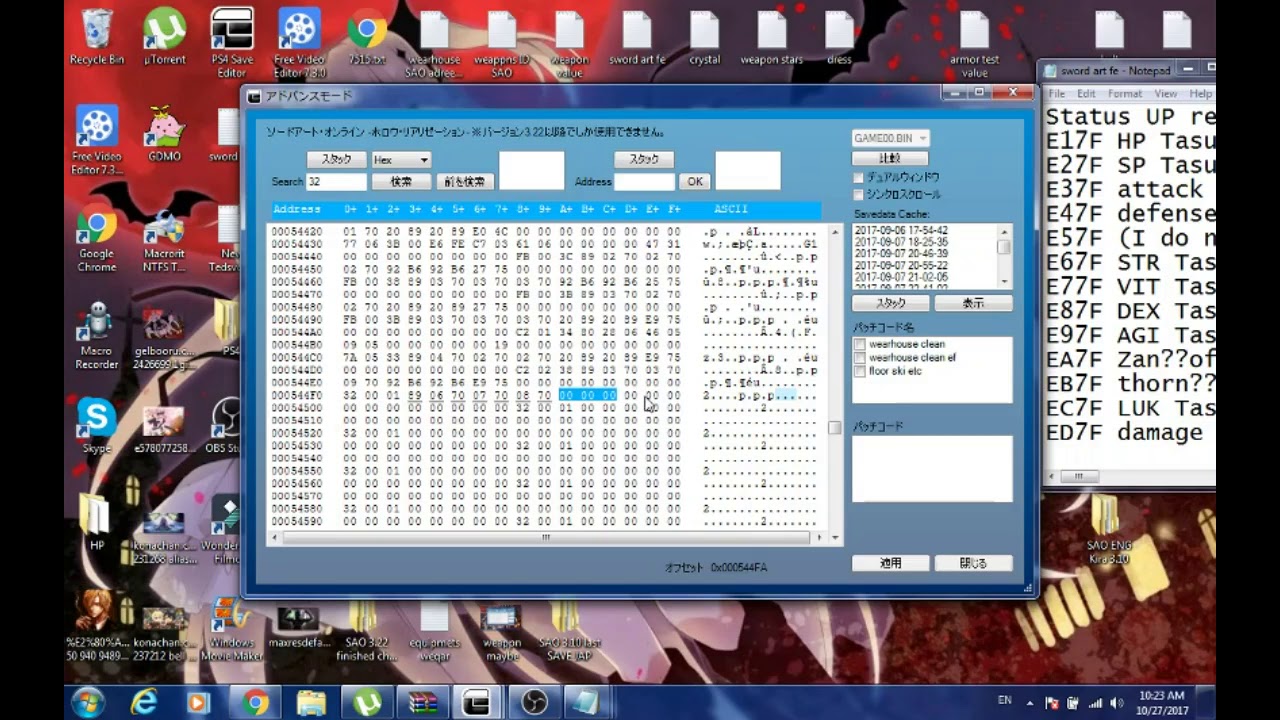Screen dimensions: 1280x720
Task: Open SAO ENG Kira 3.10 folder
Action: coord(1107,530)
